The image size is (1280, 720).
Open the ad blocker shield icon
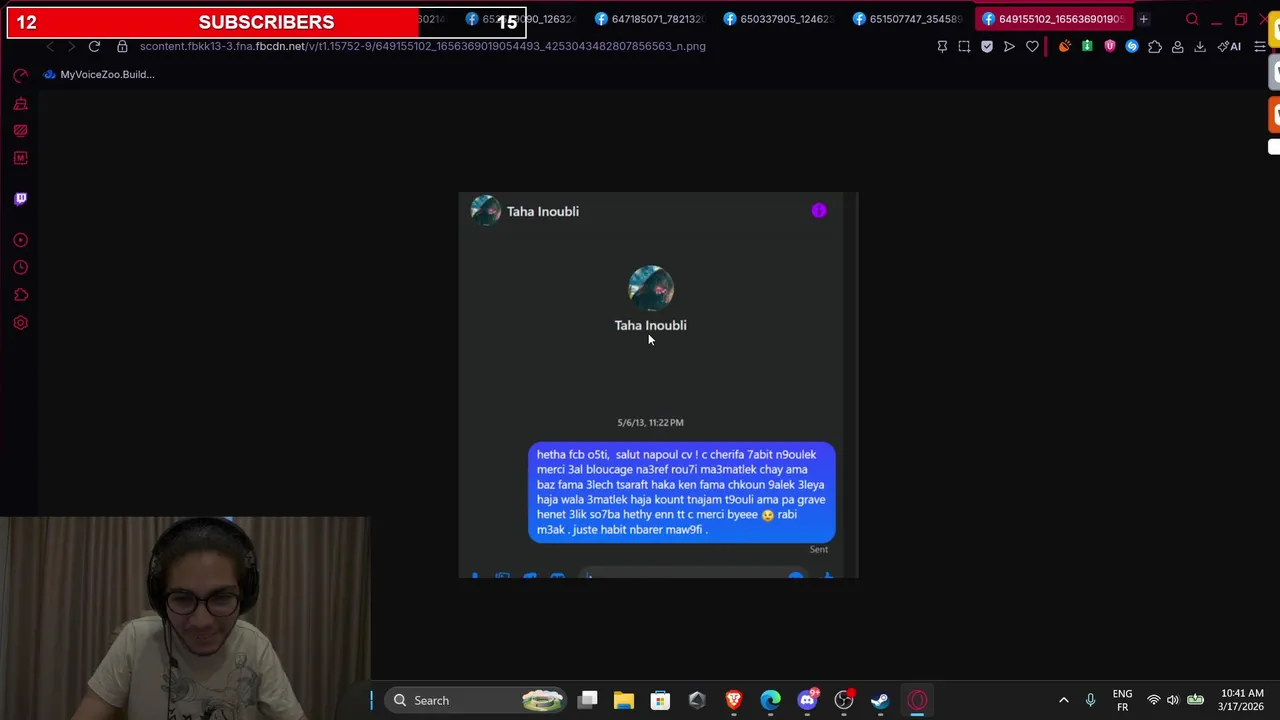987,46
